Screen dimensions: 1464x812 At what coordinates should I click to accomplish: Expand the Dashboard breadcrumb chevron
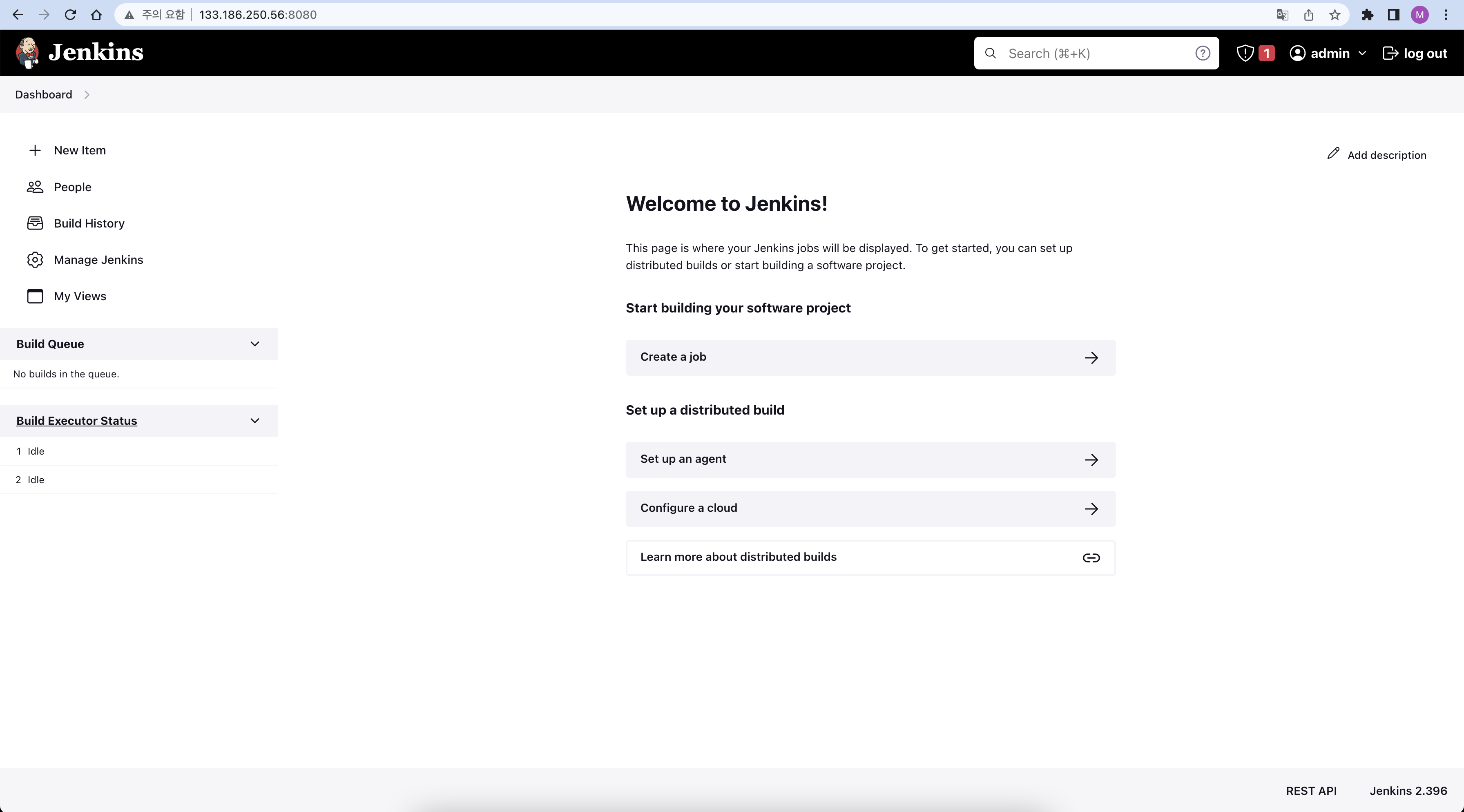click(86, 94)
